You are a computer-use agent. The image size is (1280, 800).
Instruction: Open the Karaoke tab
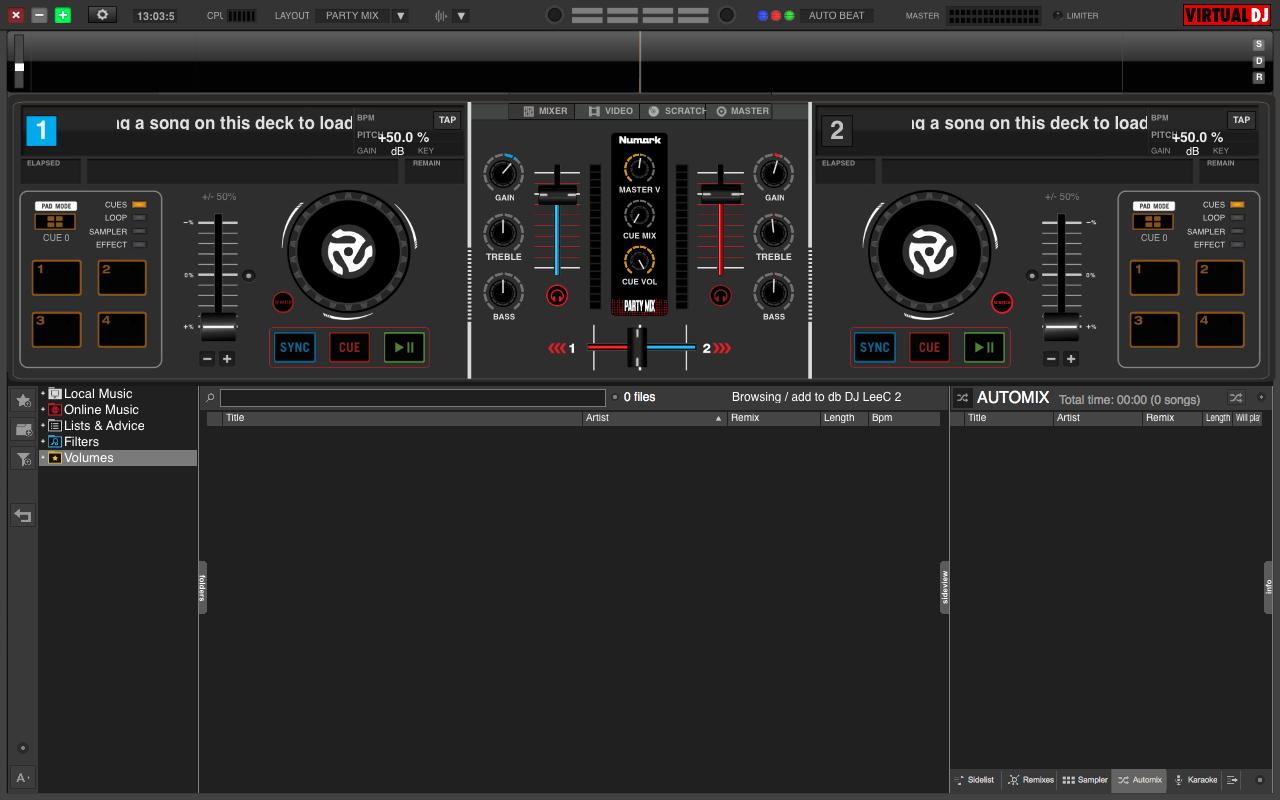click(x=1196, y=779)
